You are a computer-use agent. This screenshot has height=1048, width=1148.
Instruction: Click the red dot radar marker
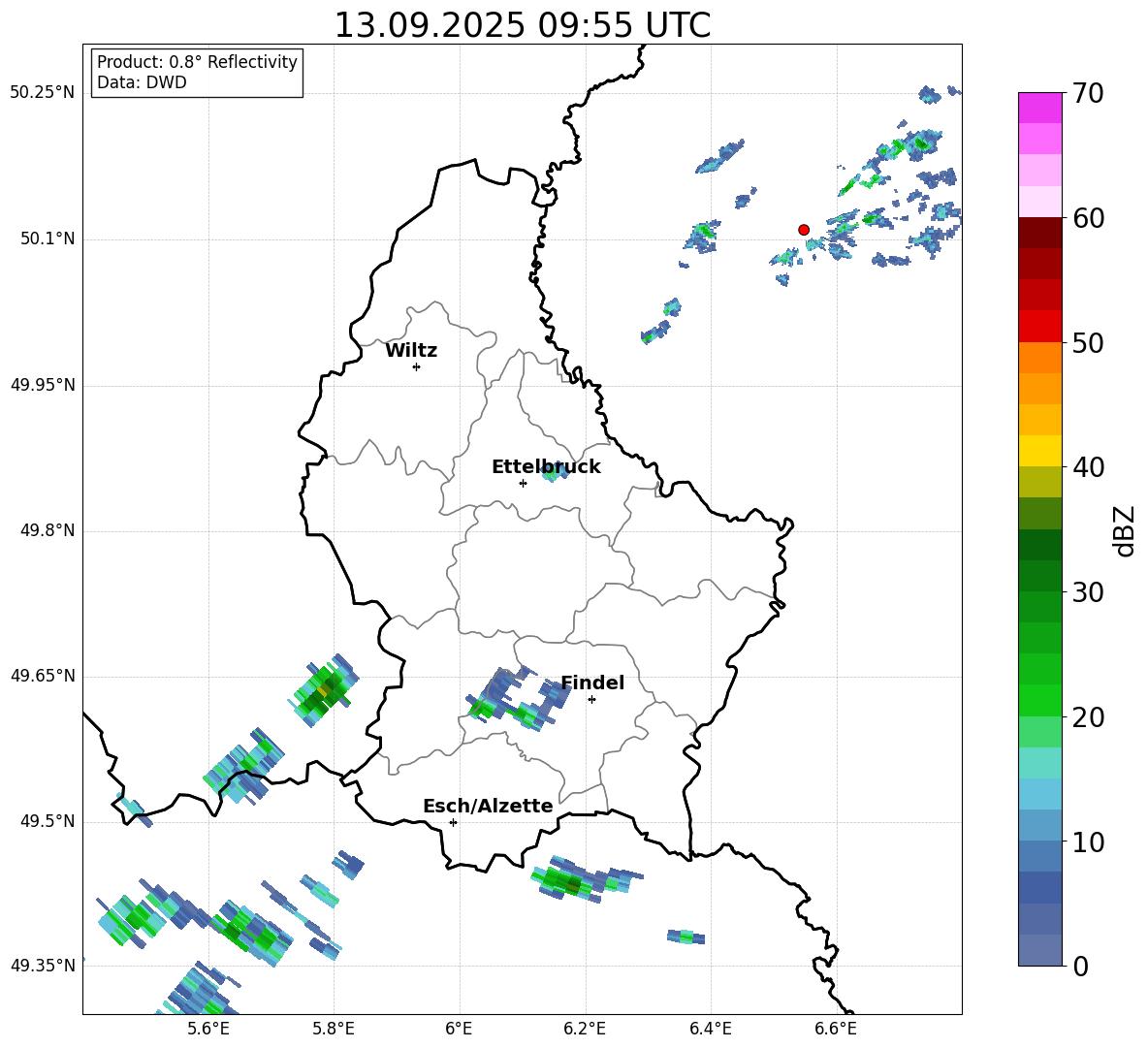803,230
